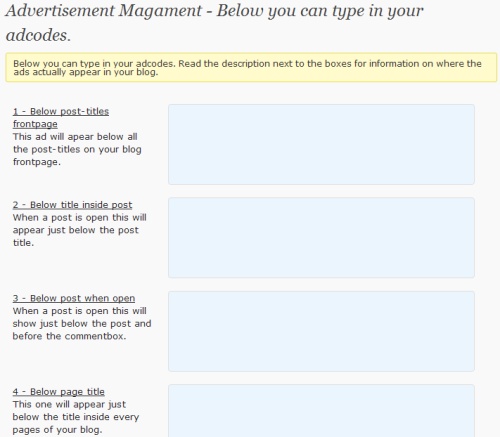
Task: Select the '3 - Below post when open' label
Action: [74, 298]
